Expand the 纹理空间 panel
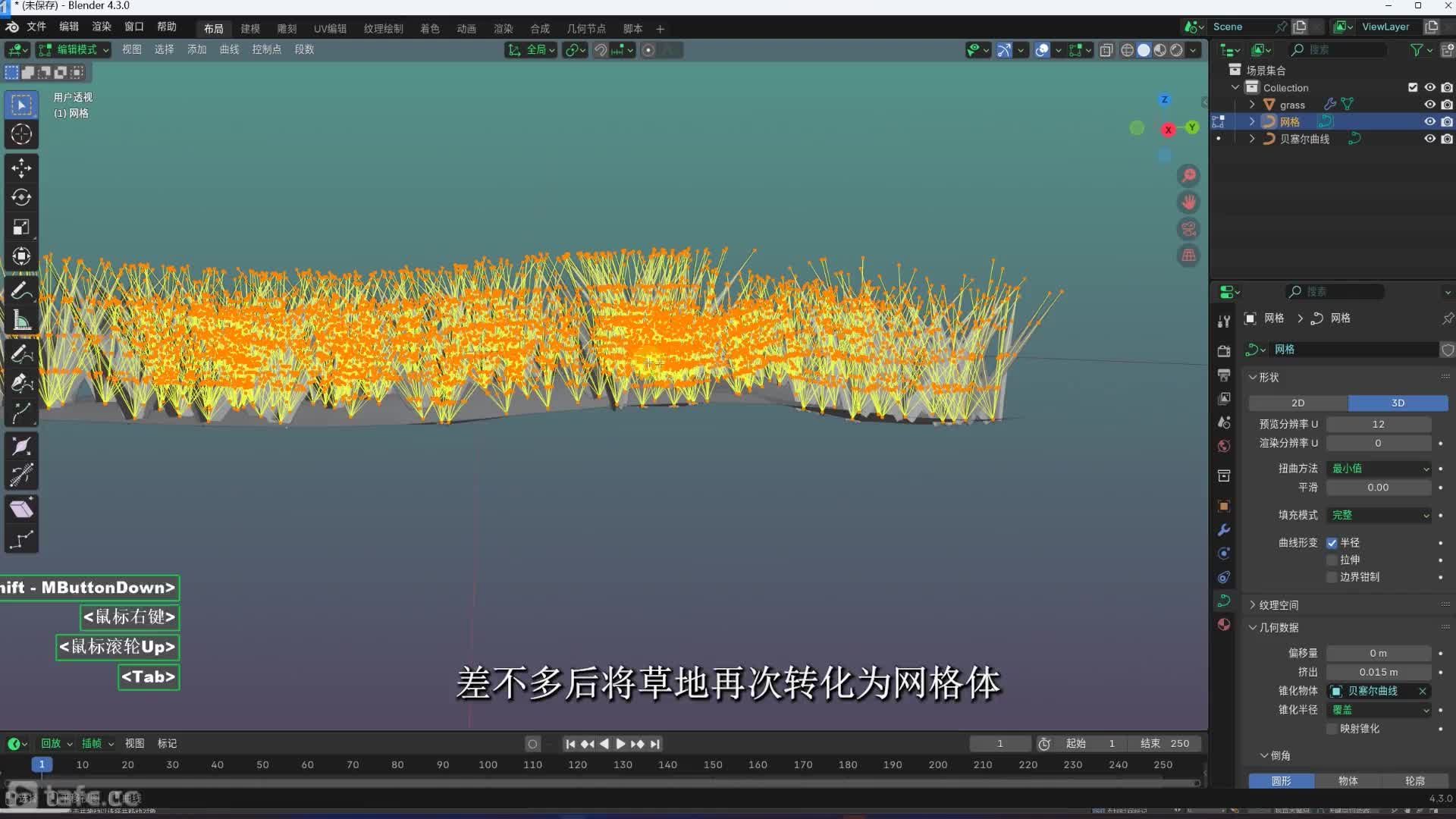Viewport: 1456px width, 819px height. point(1279,605)
